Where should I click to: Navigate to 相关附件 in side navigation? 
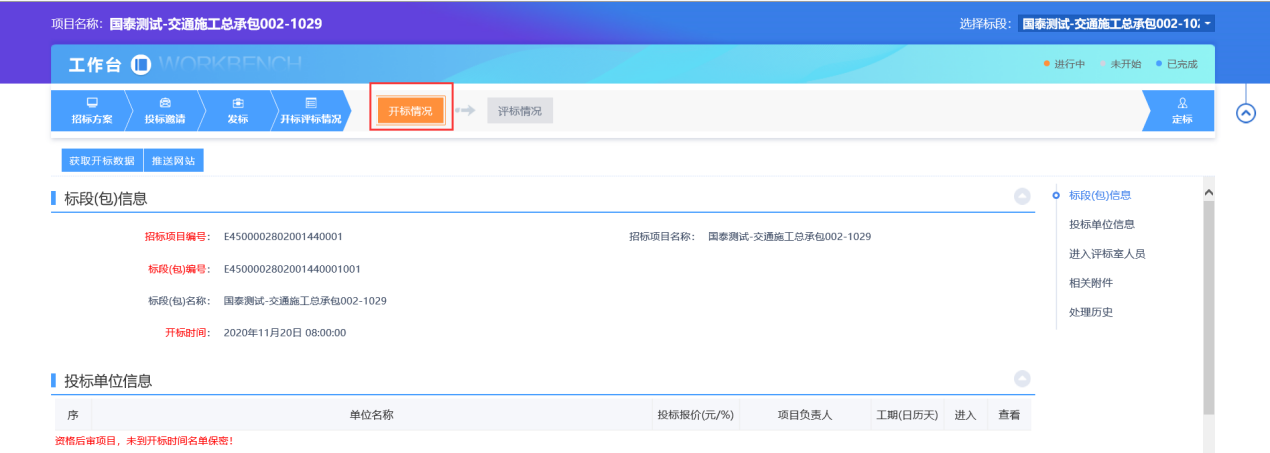click(1090, 283)
